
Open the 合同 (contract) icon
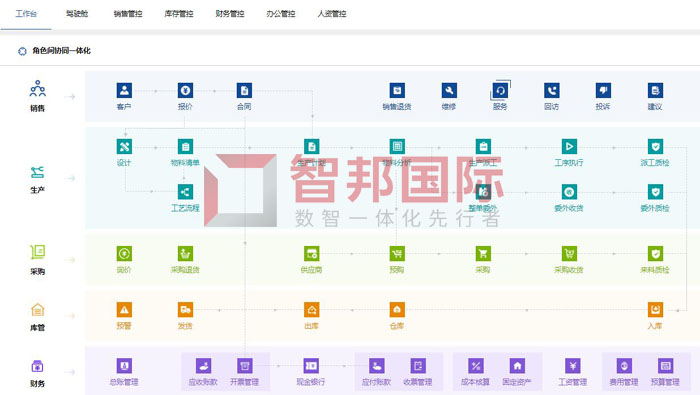[x=244, y=91]
